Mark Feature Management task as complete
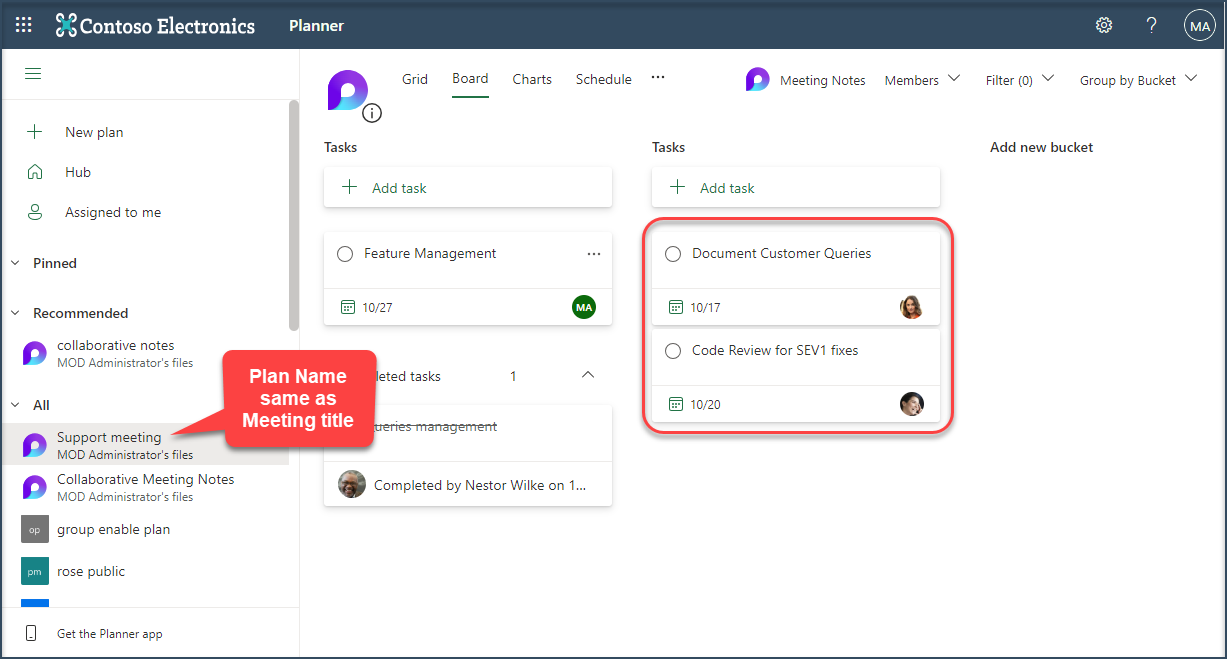The height and width of the screenshot is (659, 1227). (x=345, y=254)
